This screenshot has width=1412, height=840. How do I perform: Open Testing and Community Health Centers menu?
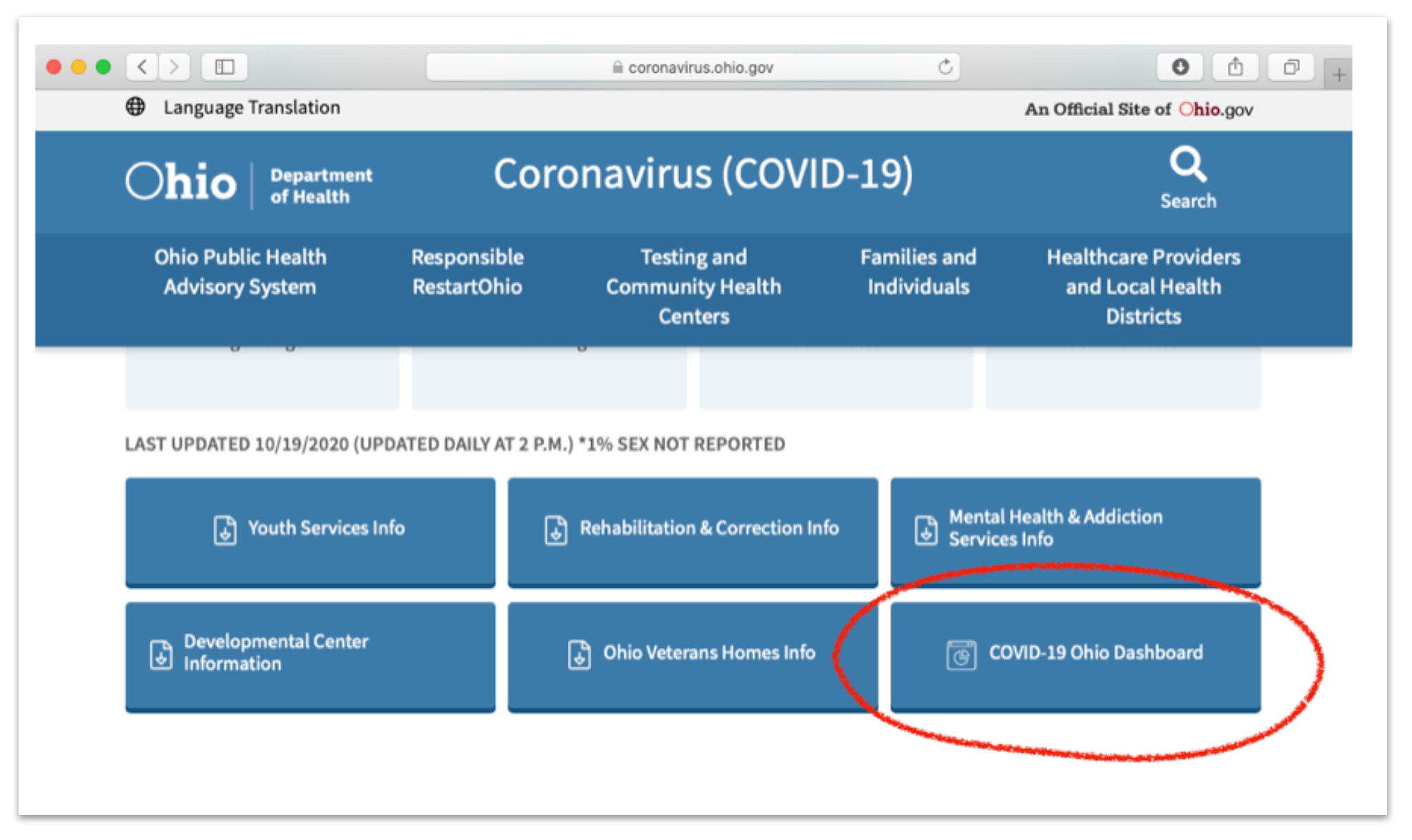pyautogui.click(x=694, y=286)
